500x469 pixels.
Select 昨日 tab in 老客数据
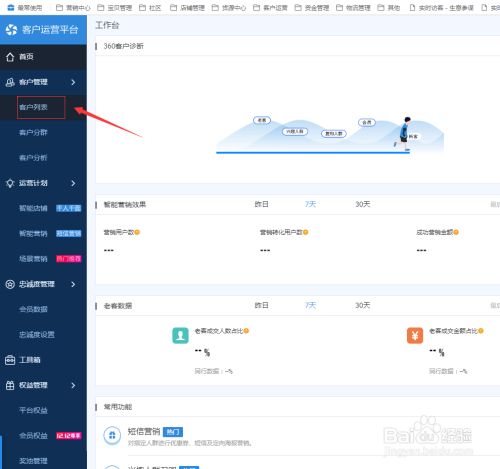pos(262,305)
